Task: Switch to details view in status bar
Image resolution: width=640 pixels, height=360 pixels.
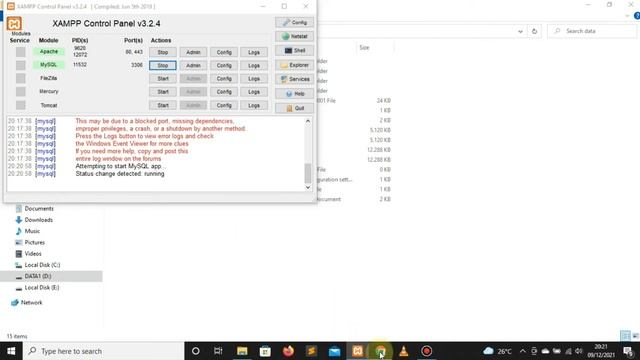Action: coord(625,336)
